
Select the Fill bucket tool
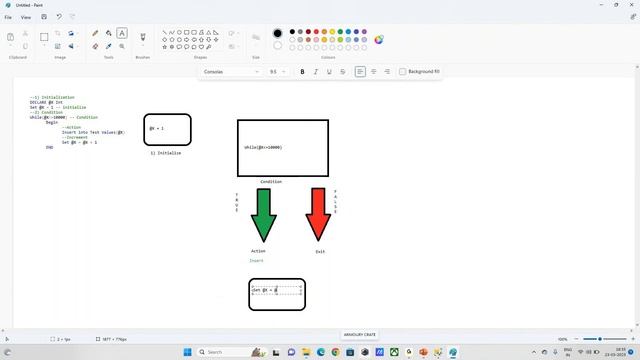click(x=109, y=33)
